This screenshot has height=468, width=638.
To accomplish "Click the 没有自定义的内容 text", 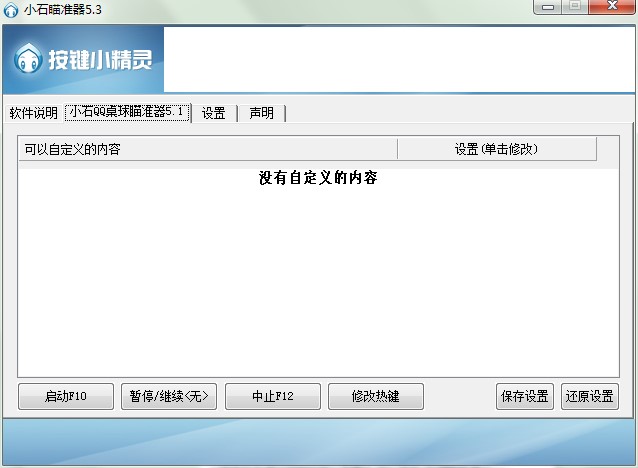I will pyautogui.click(x=318, y=178).
